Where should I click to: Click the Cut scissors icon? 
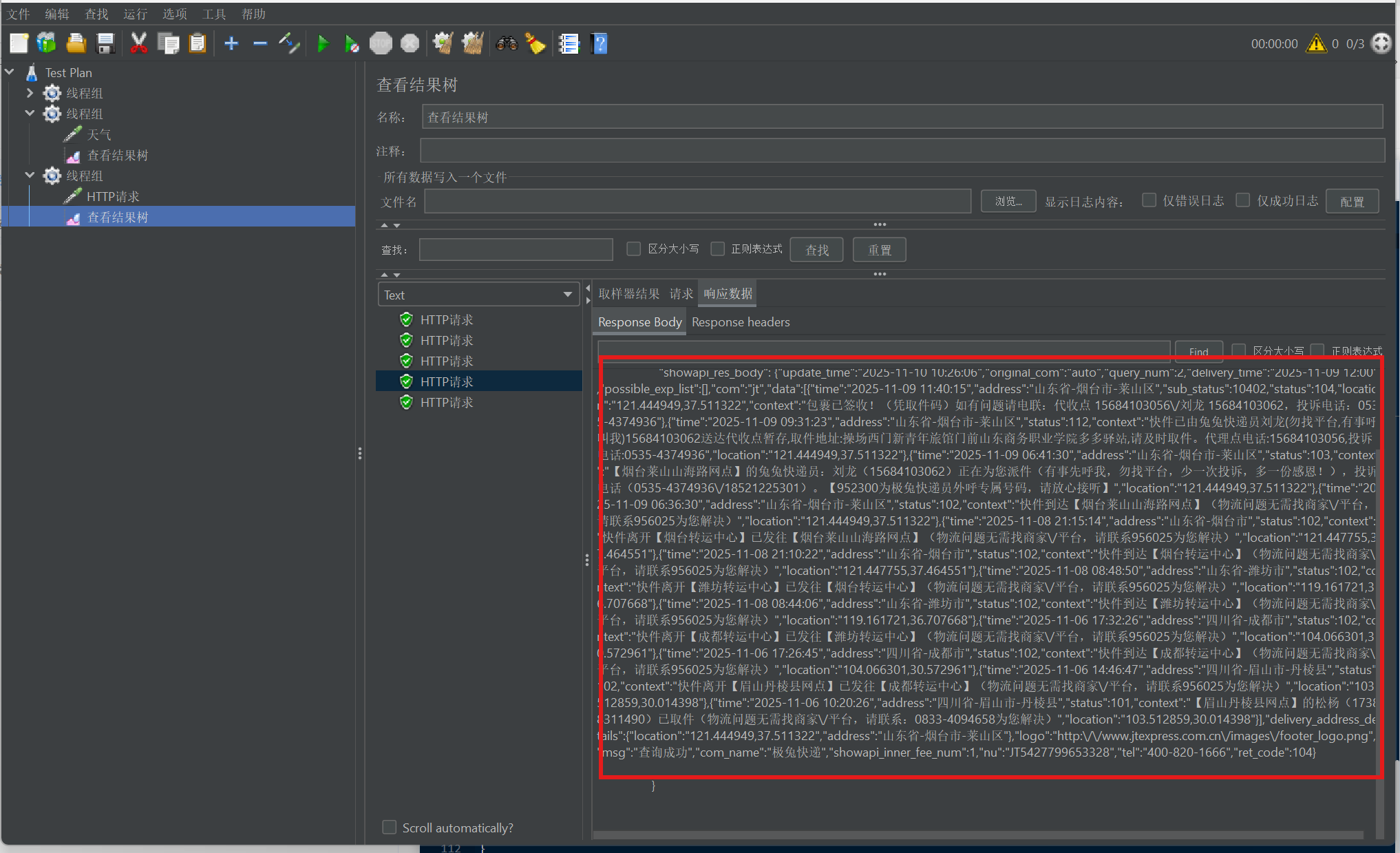[x=139, y=44]
